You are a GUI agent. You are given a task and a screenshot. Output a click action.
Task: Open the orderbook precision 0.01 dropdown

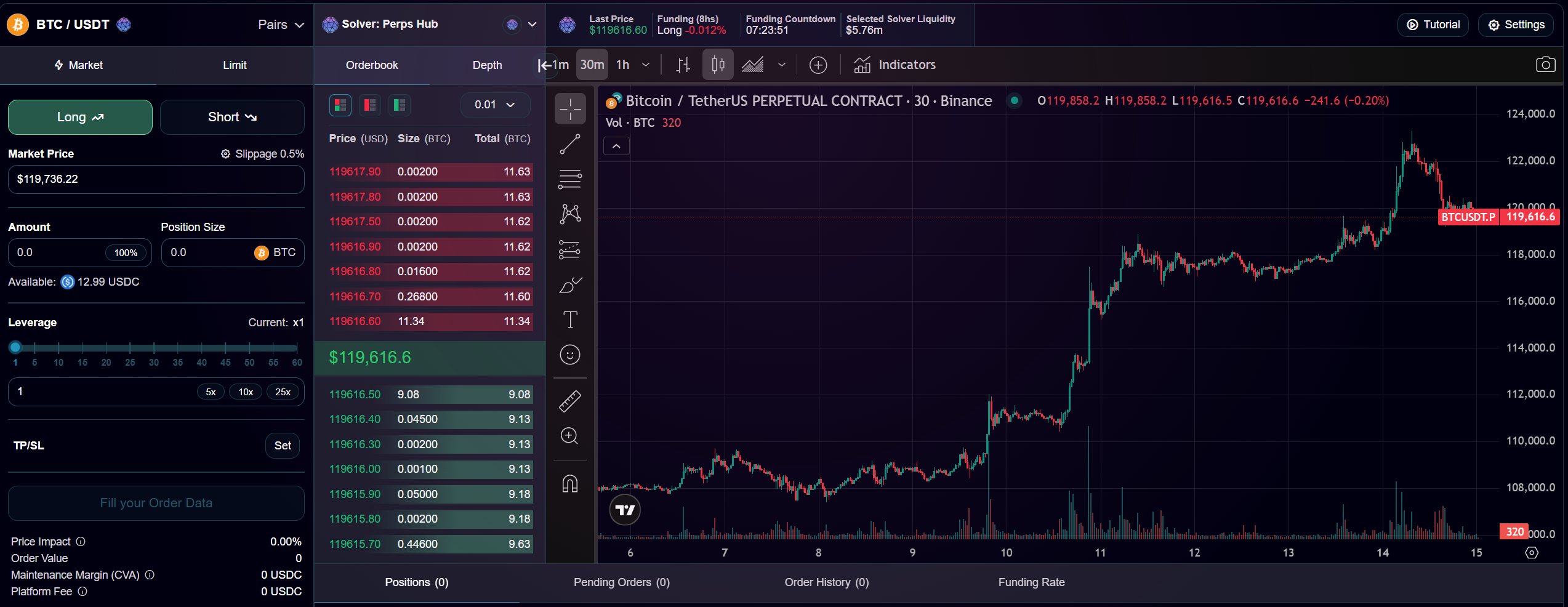[495, 105]
